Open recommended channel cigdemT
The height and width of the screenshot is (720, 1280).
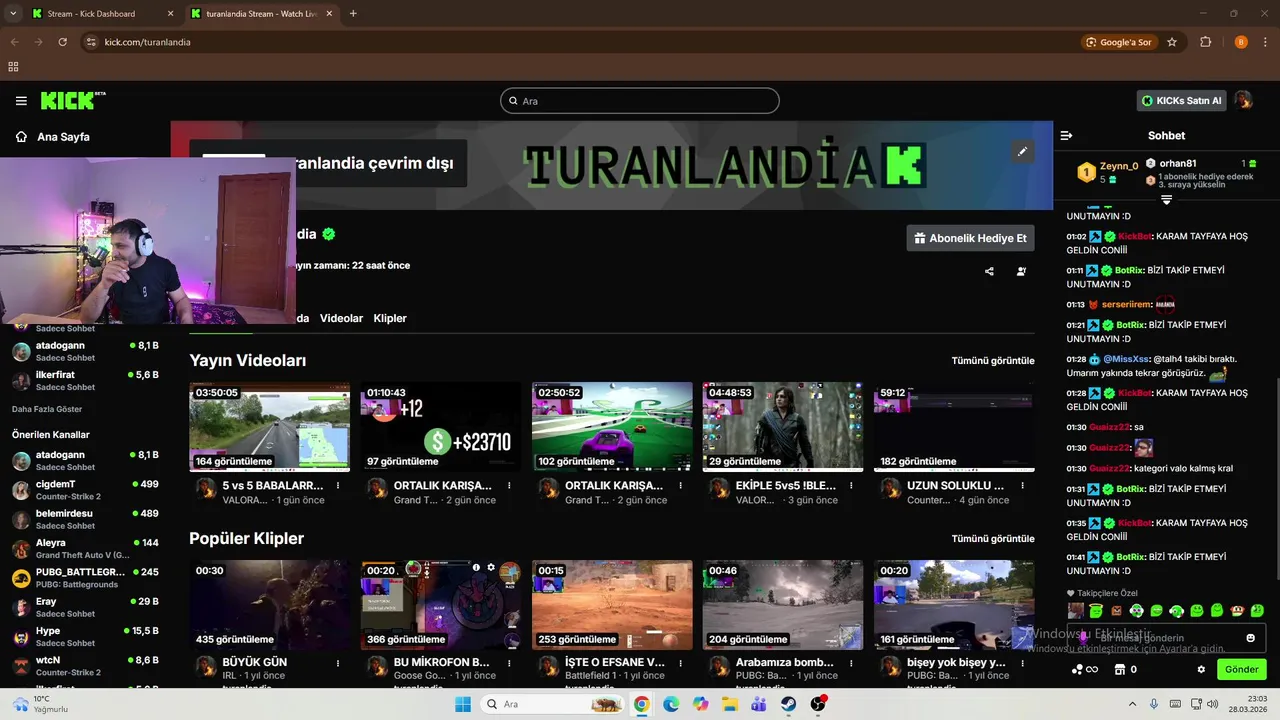pos(85,490)
